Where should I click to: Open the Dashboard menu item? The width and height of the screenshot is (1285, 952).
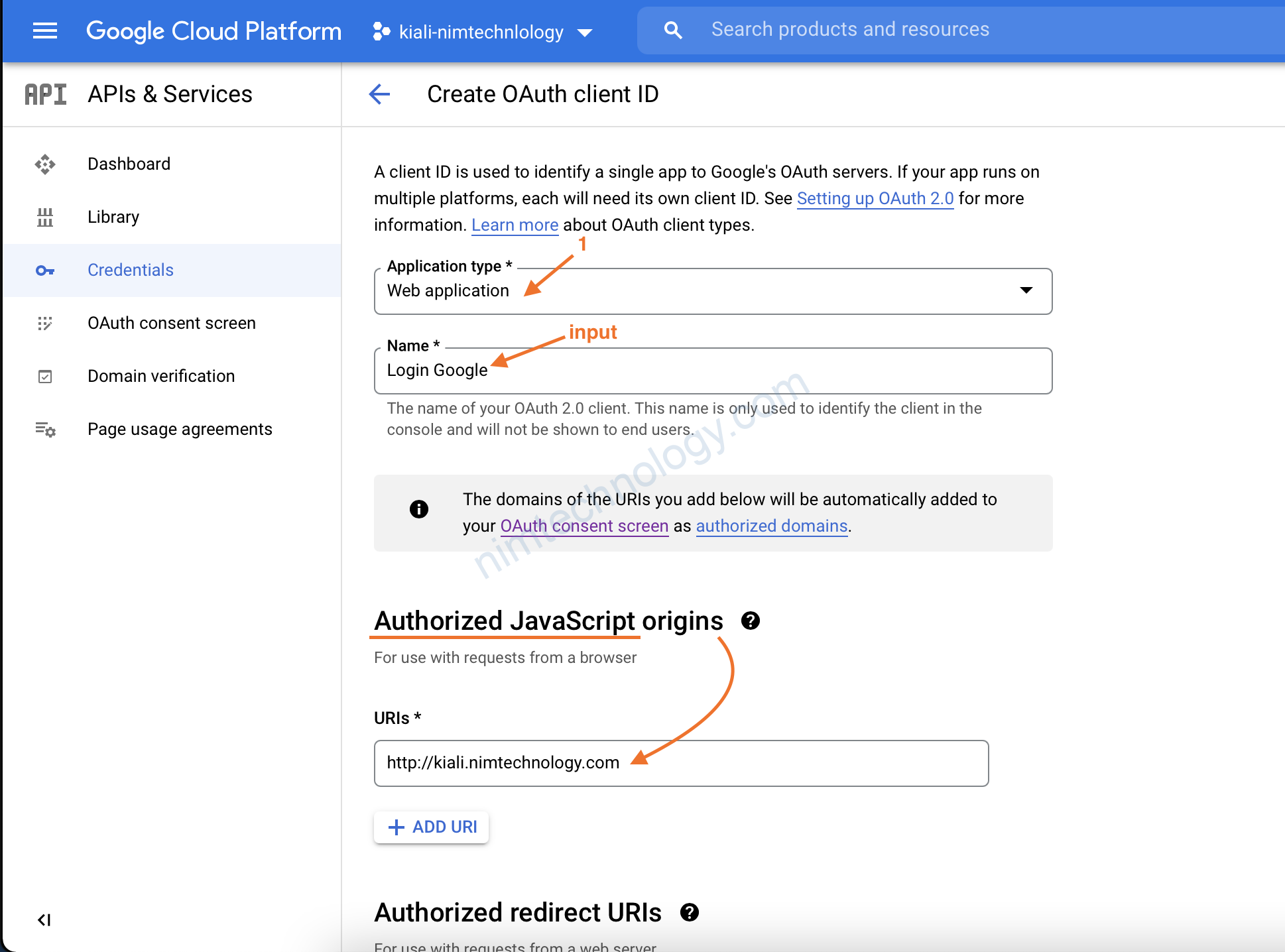coord(172,164)
